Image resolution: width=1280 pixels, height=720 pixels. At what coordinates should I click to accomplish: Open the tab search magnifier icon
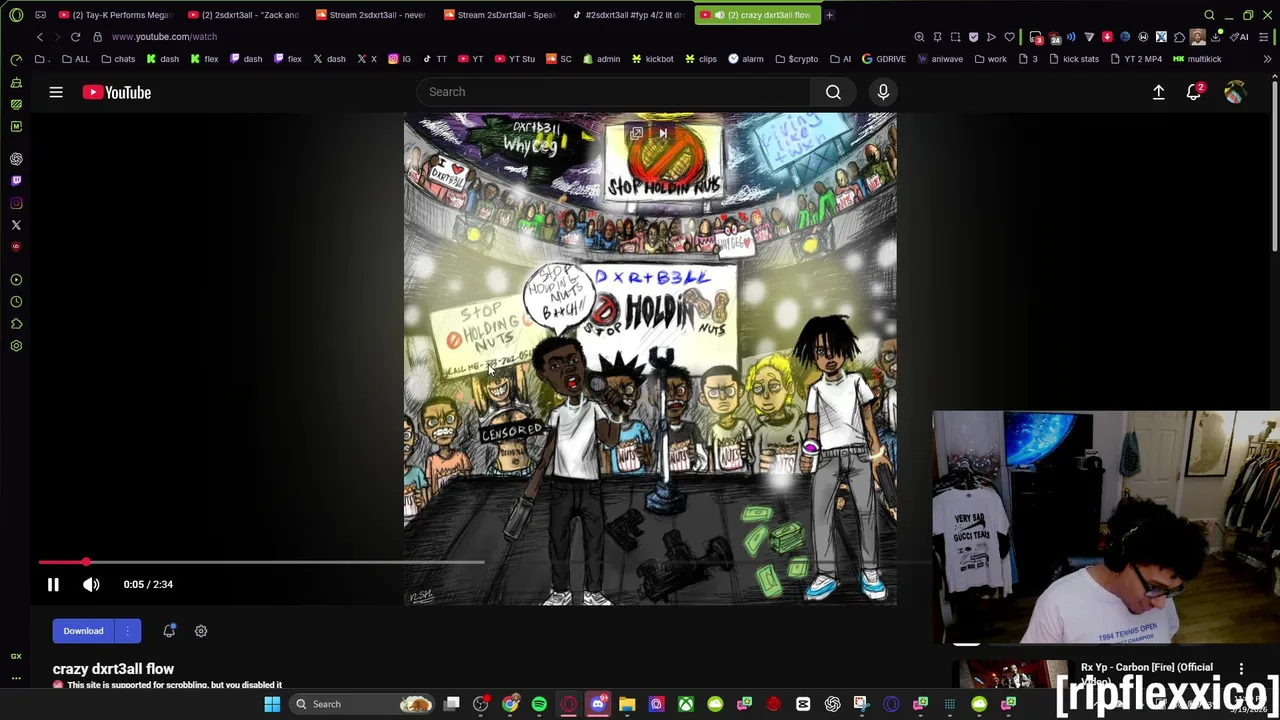pyautogui.click(x=1209, y=15)
